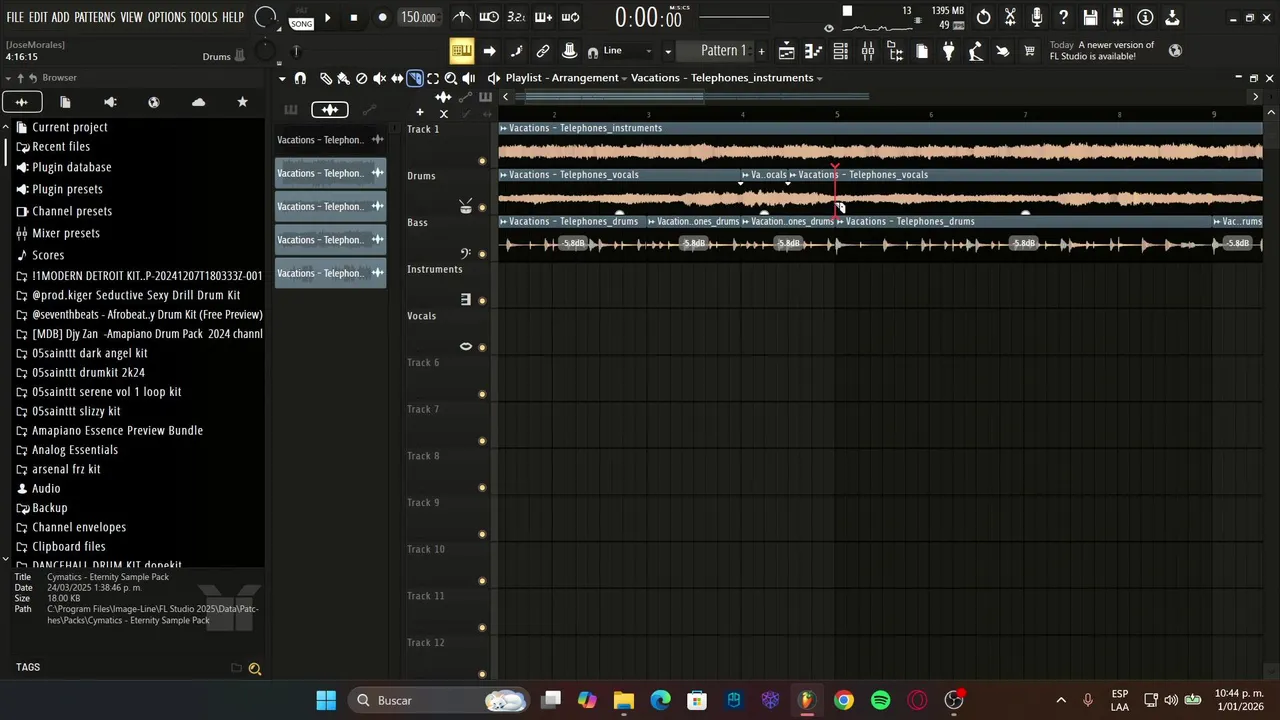Select the Paint brush tool in playlist
Viewport: 1280px width, 720px height.
click(344, 78)
